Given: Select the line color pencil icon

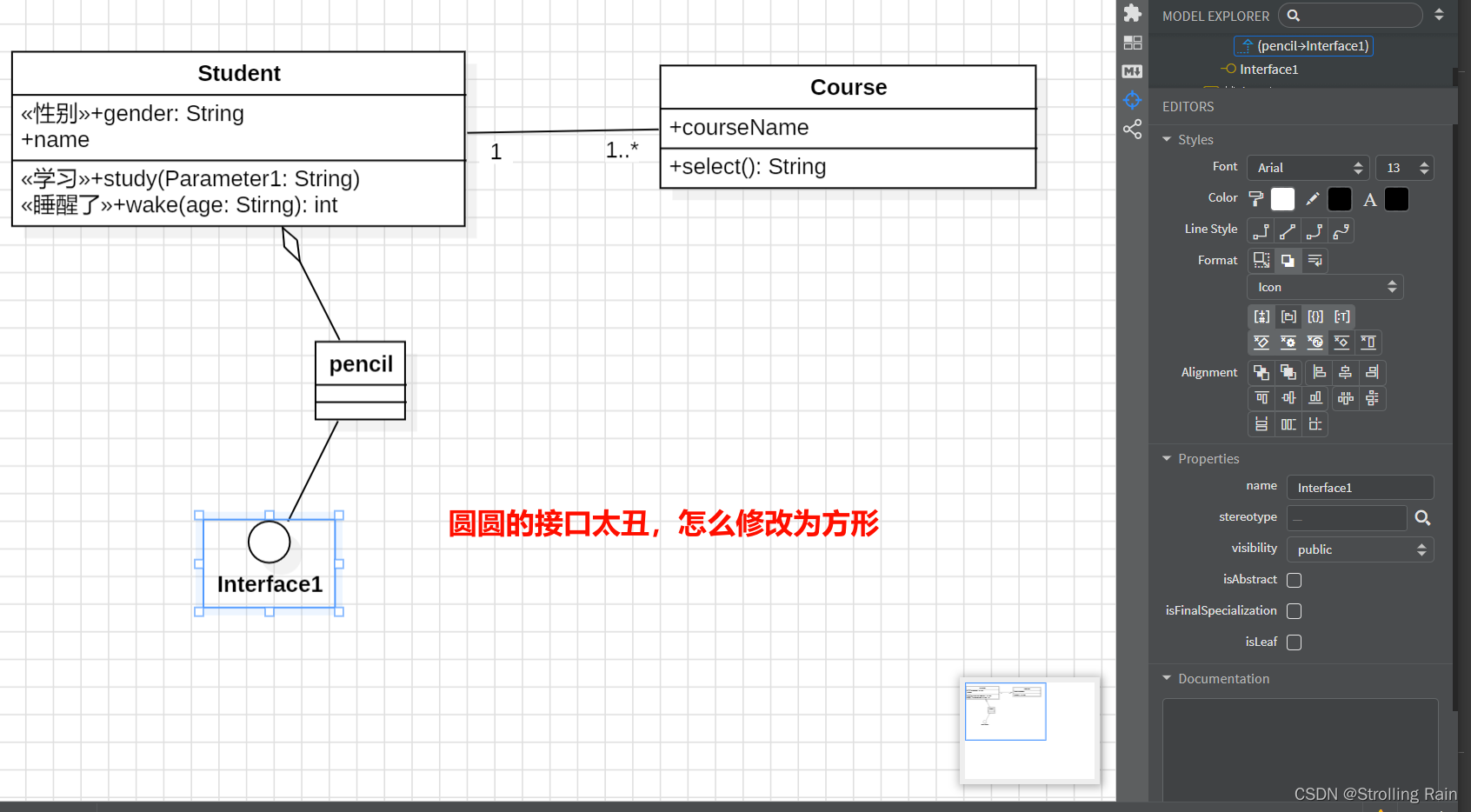Looking at the screenshot, I should (1312, 198).
